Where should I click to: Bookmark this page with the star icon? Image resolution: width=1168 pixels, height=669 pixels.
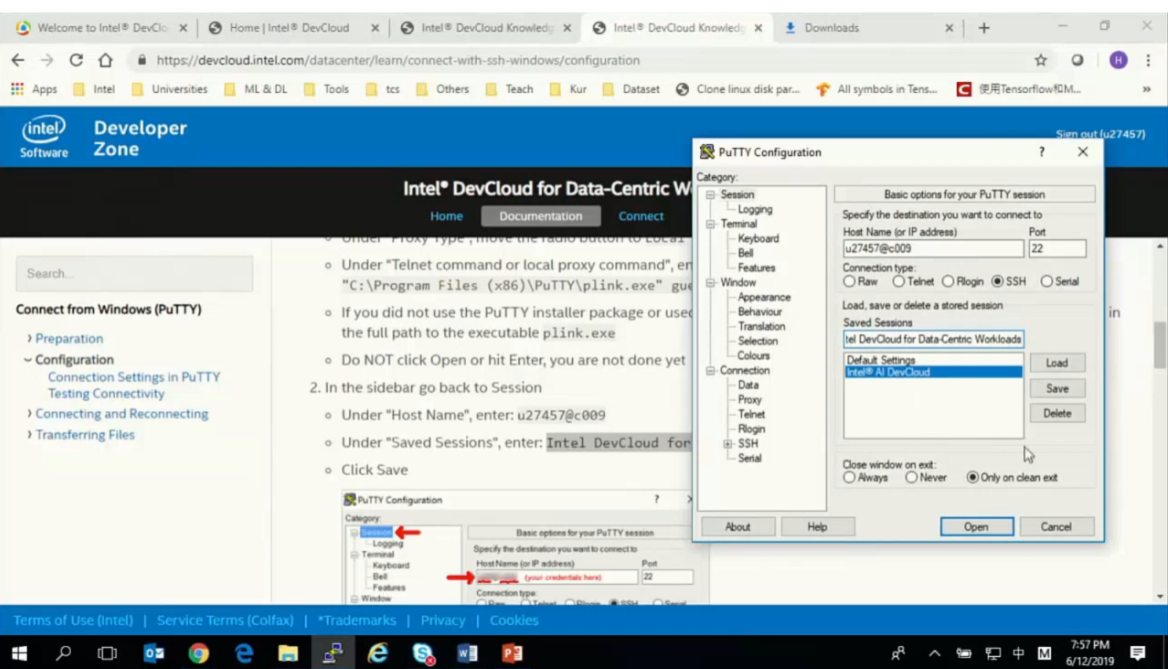pyautogui.click(x=1041, y=60)
